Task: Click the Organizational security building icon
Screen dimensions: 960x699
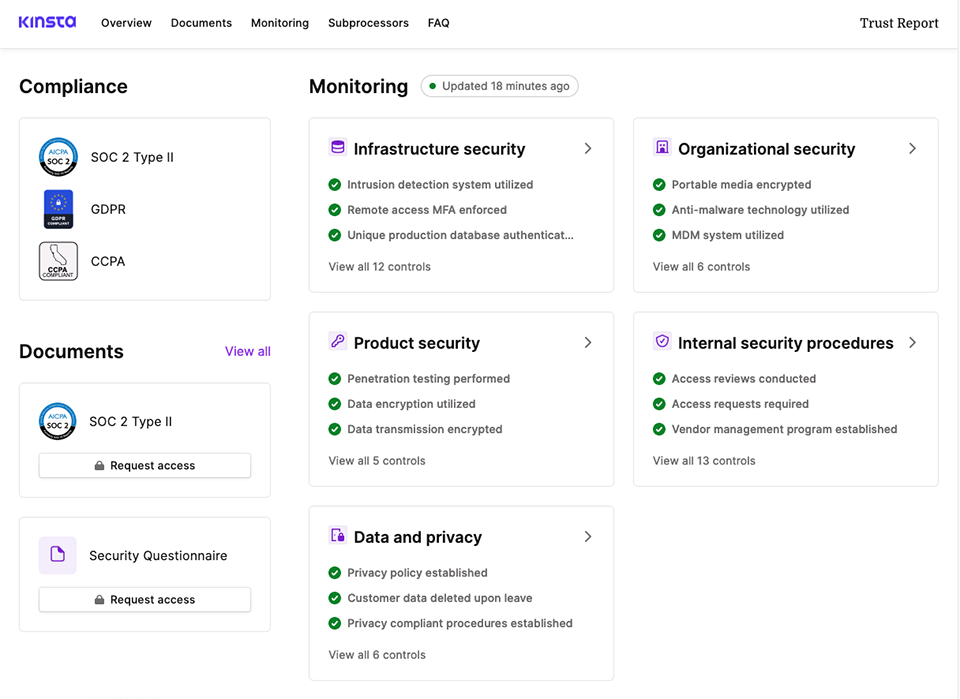Action: 661,147
